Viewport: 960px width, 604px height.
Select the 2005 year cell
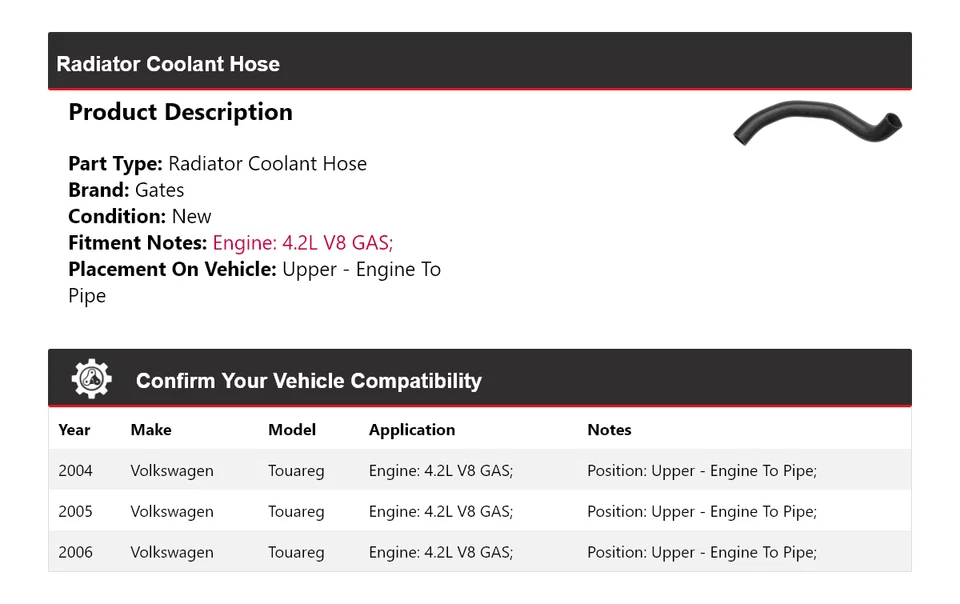75,512
